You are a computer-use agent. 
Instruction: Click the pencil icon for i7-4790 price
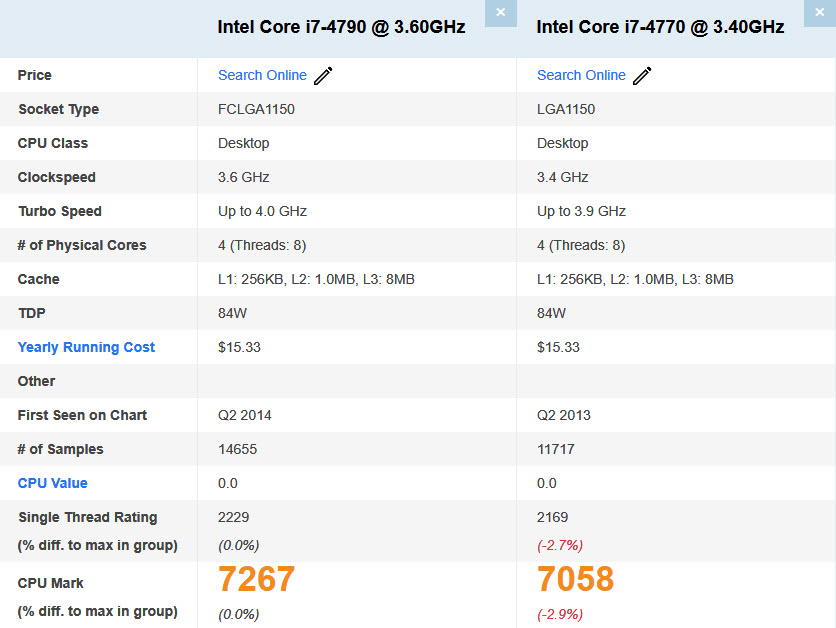323,76
